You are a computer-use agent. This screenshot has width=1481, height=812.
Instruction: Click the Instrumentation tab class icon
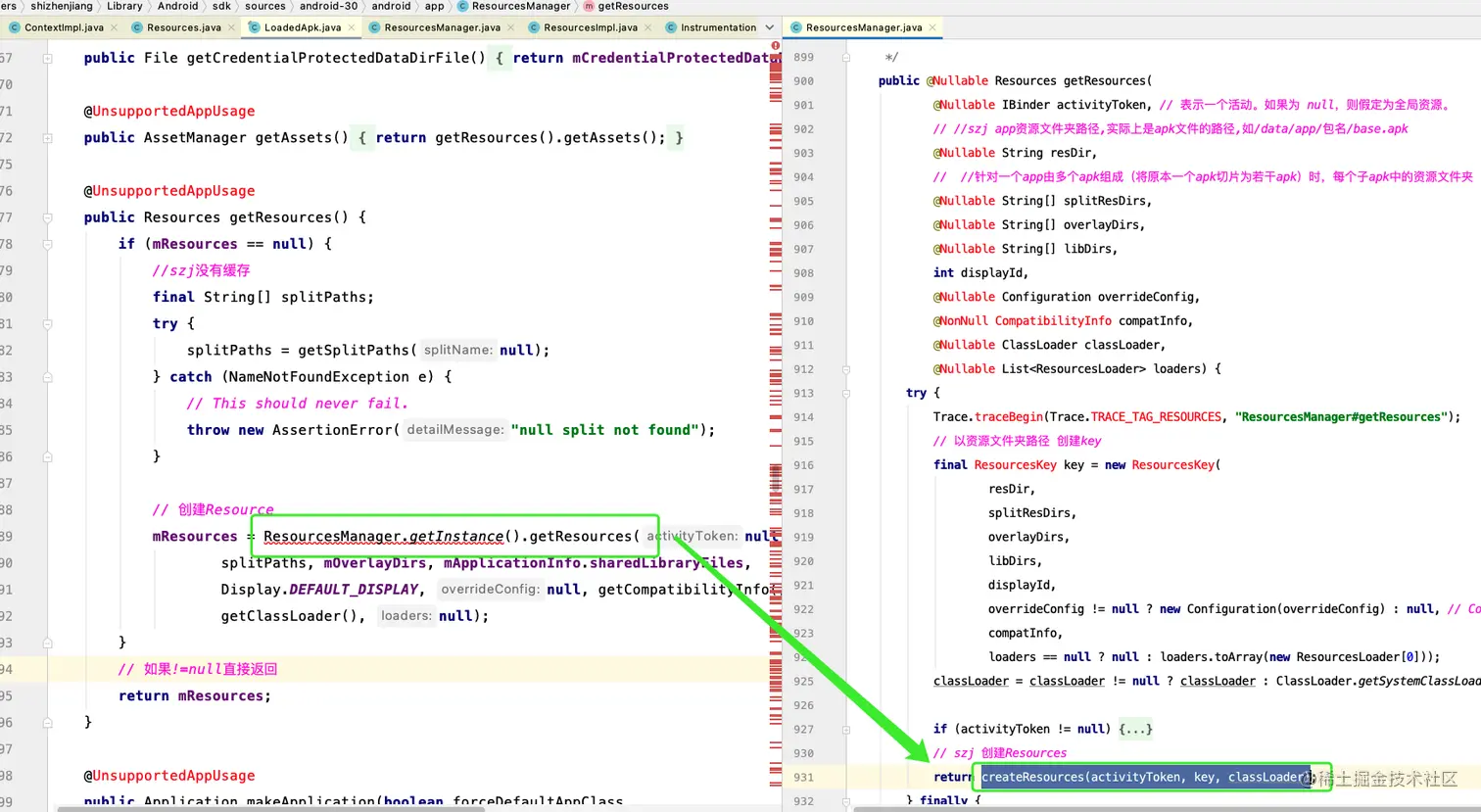pyautogui.click(x=671, y=27)
